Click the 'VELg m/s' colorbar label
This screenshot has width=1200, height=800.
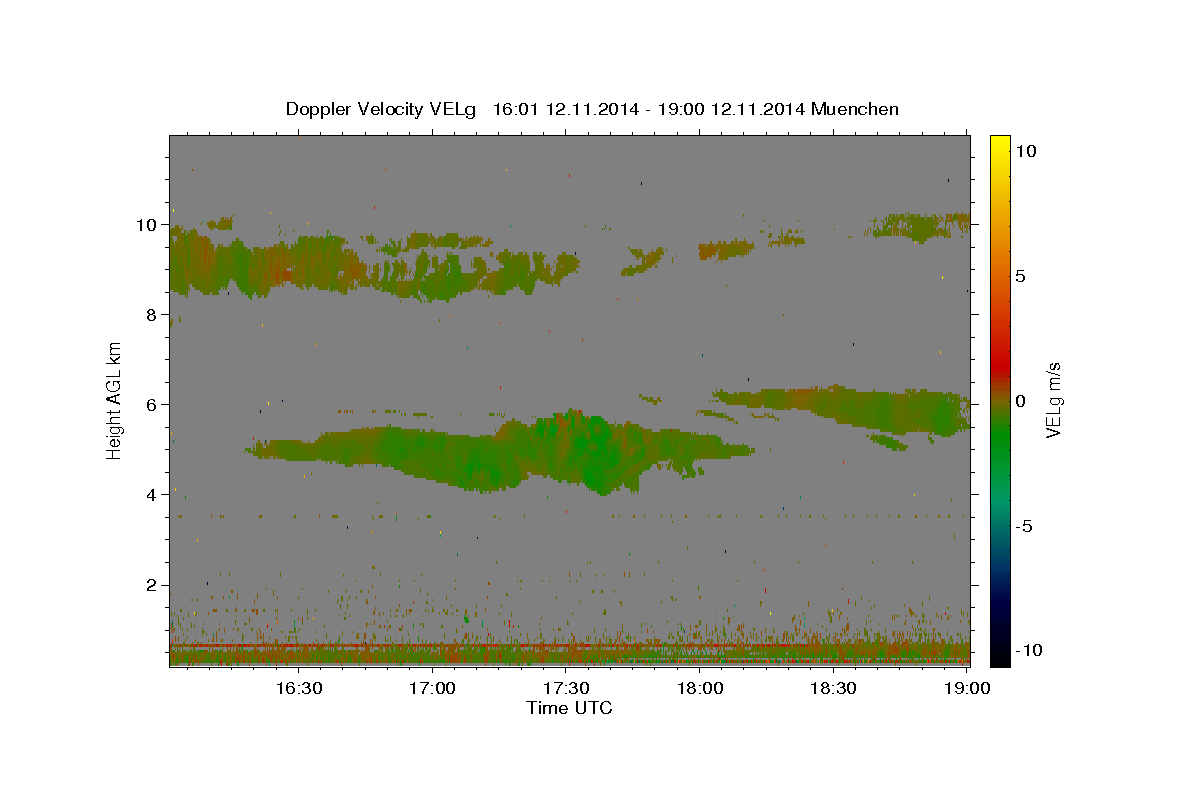[x=1053, y=399]
